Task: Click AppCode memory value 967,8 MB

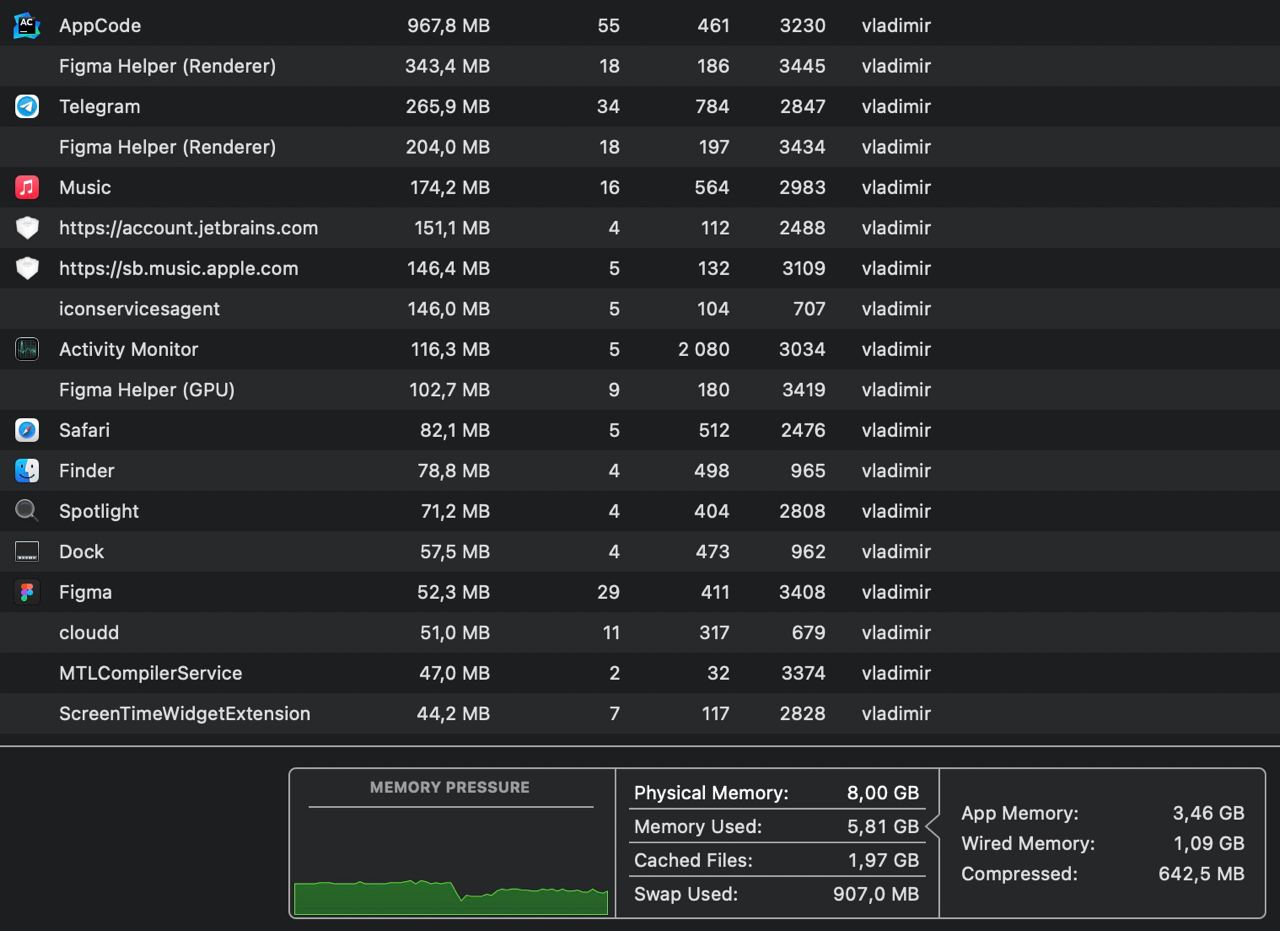Action: click(448, 25)
